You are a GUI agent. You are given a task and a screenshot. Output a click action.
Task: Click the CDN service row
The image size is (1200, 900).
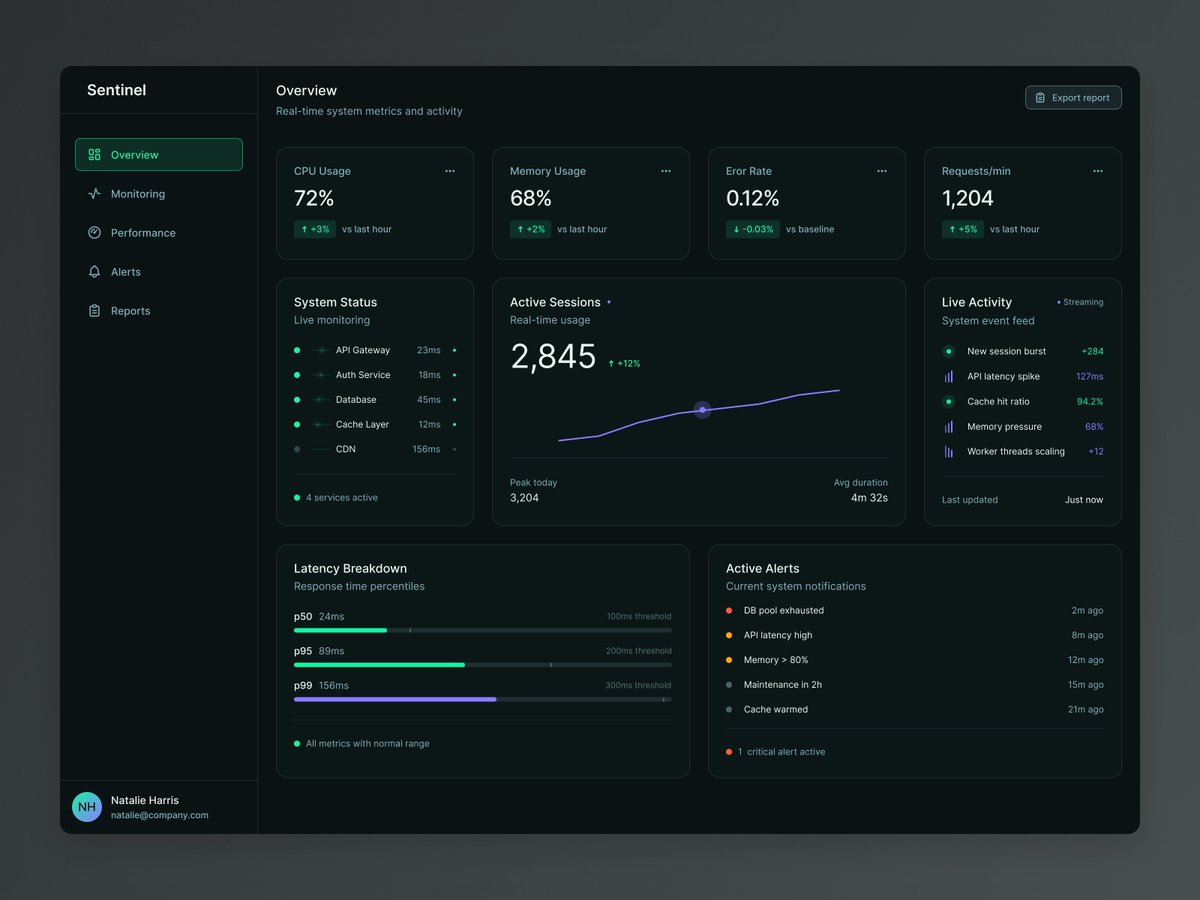(x=375, y=449)
